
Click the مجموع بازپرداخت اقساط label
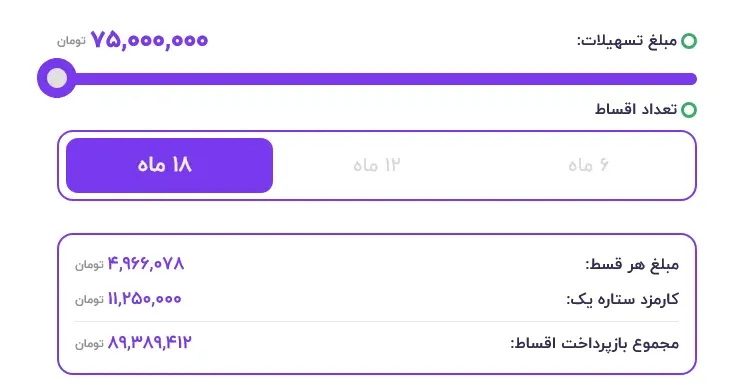coord(595,344)
